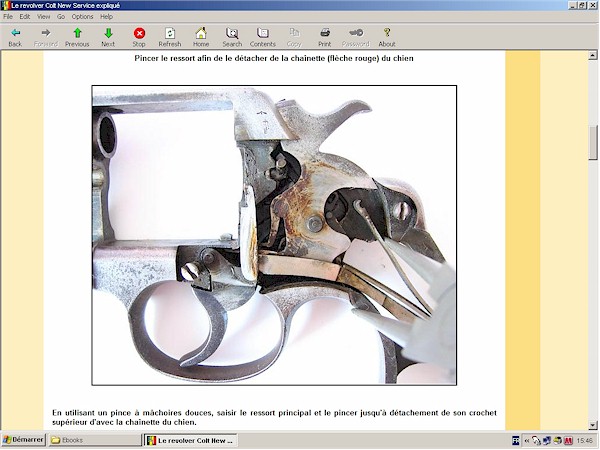
Task: Open the View menu
Action: [43, 17]
